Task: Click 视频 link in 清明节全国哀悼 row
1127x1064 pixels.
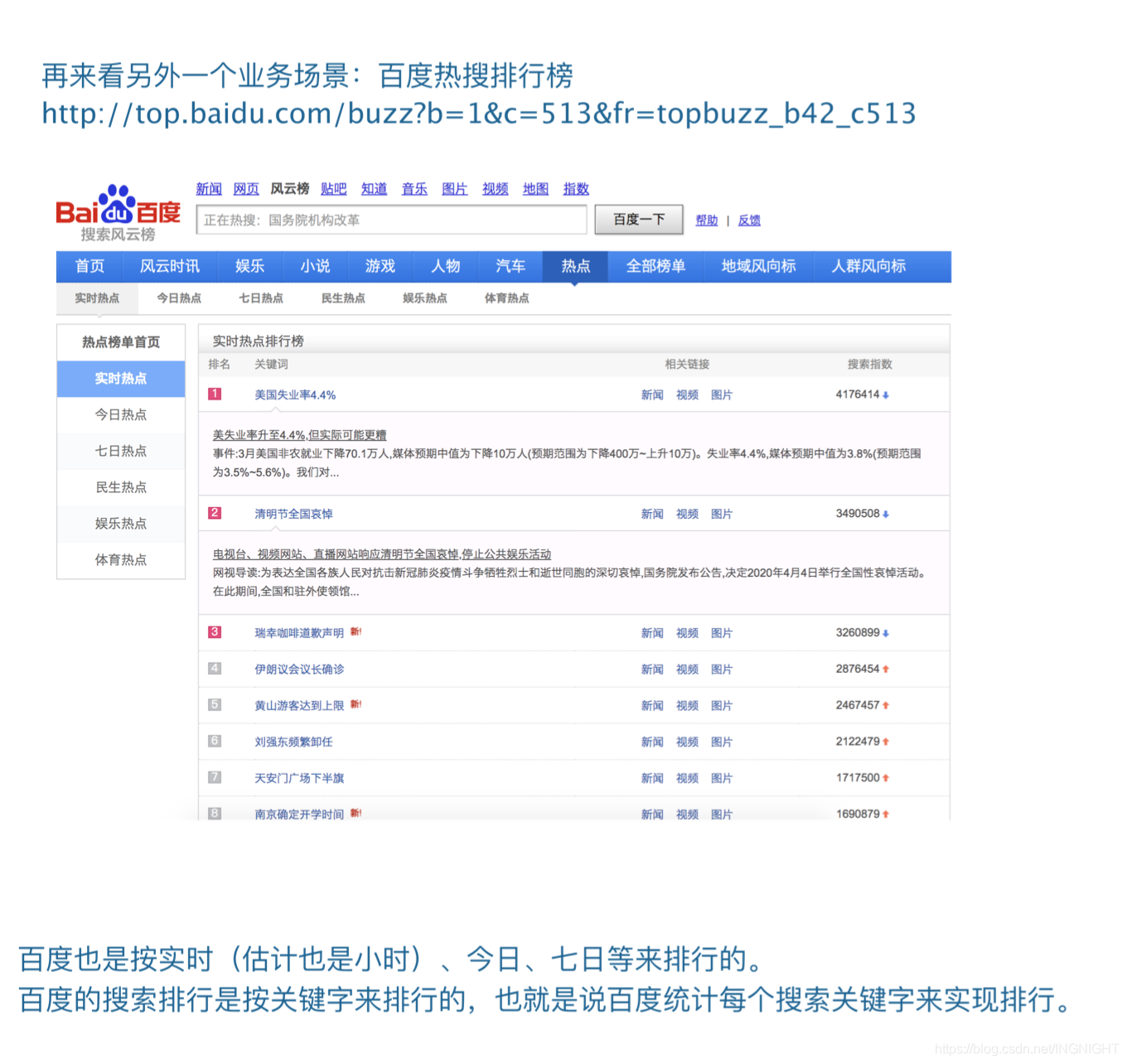Action: coord(687,514)
